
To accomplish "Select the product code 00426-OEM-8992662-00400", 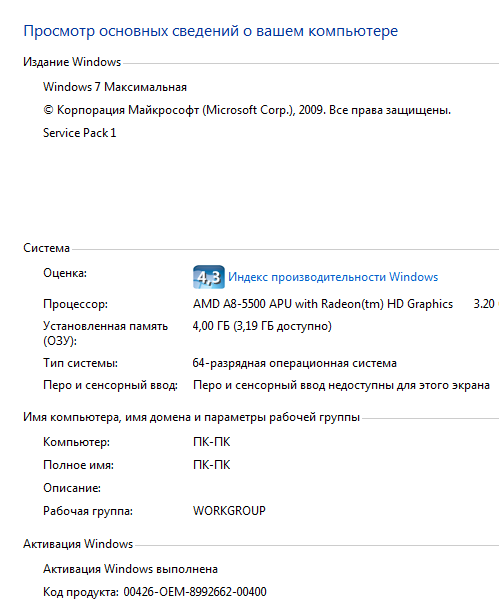I will pyautogui.click(x=195, y=592).
